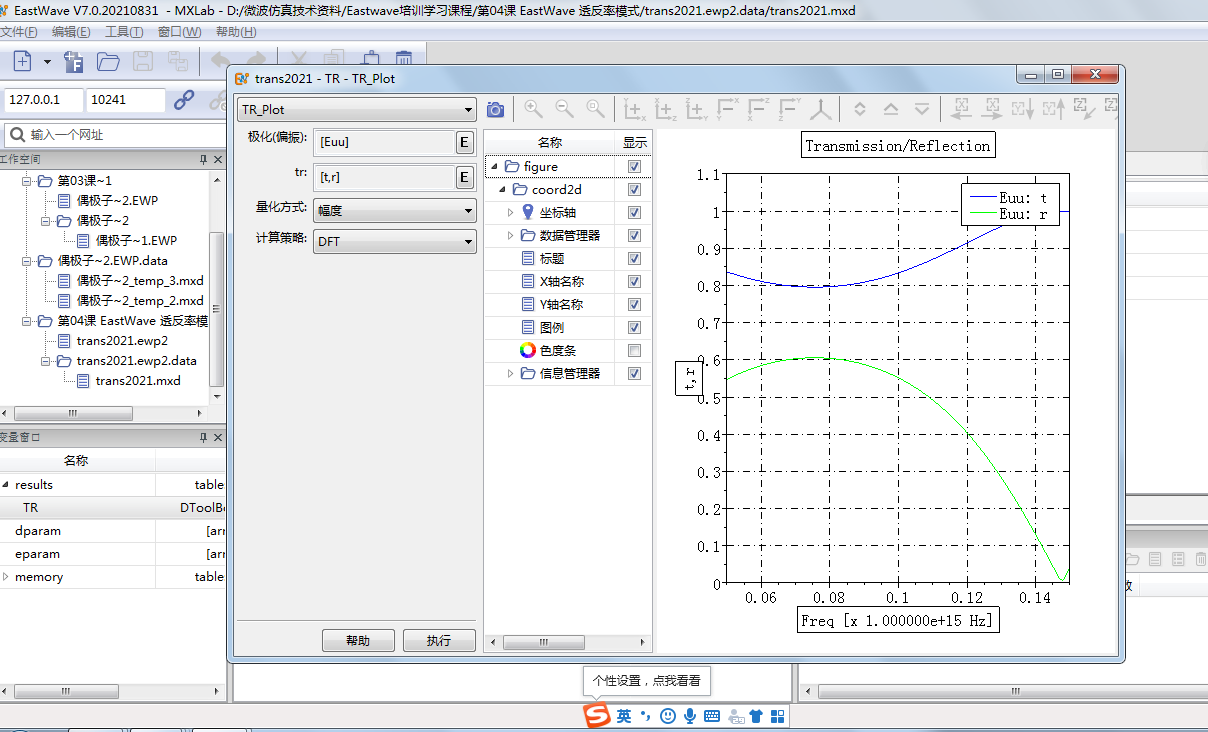Enable the 色度条 colorbar checkbox
Image resolution: width=1208 pixels, height=732 pixels.
(634, 351)
